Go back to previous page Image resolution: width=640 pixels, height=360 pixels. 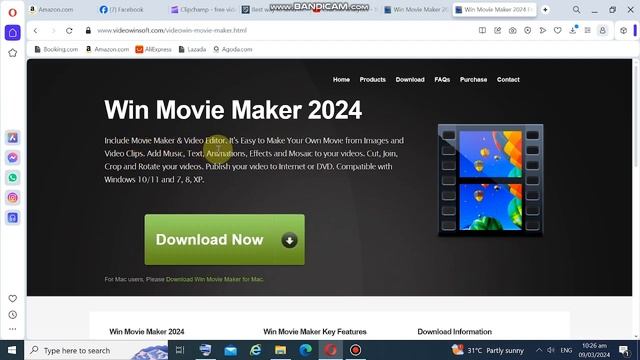click(36, 31)
